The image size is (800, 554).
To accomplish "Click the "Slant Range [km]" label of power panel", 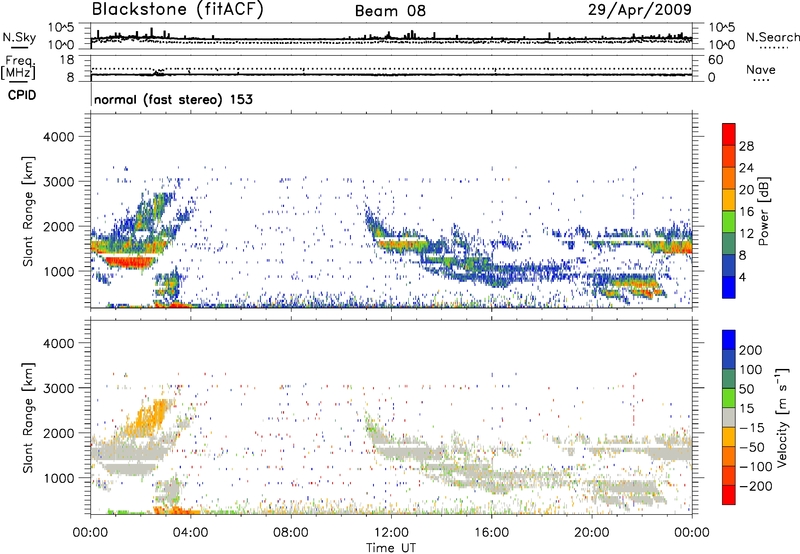I will [x=28, y=212].
